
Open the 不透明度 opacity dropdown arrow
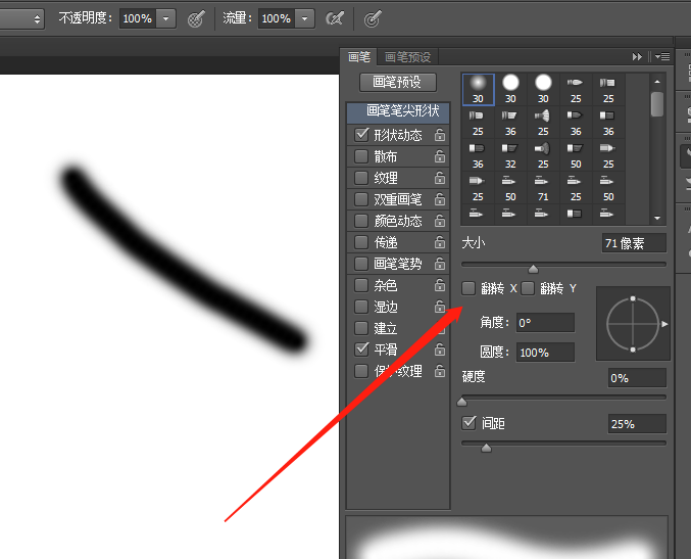(x=165, y=18)
